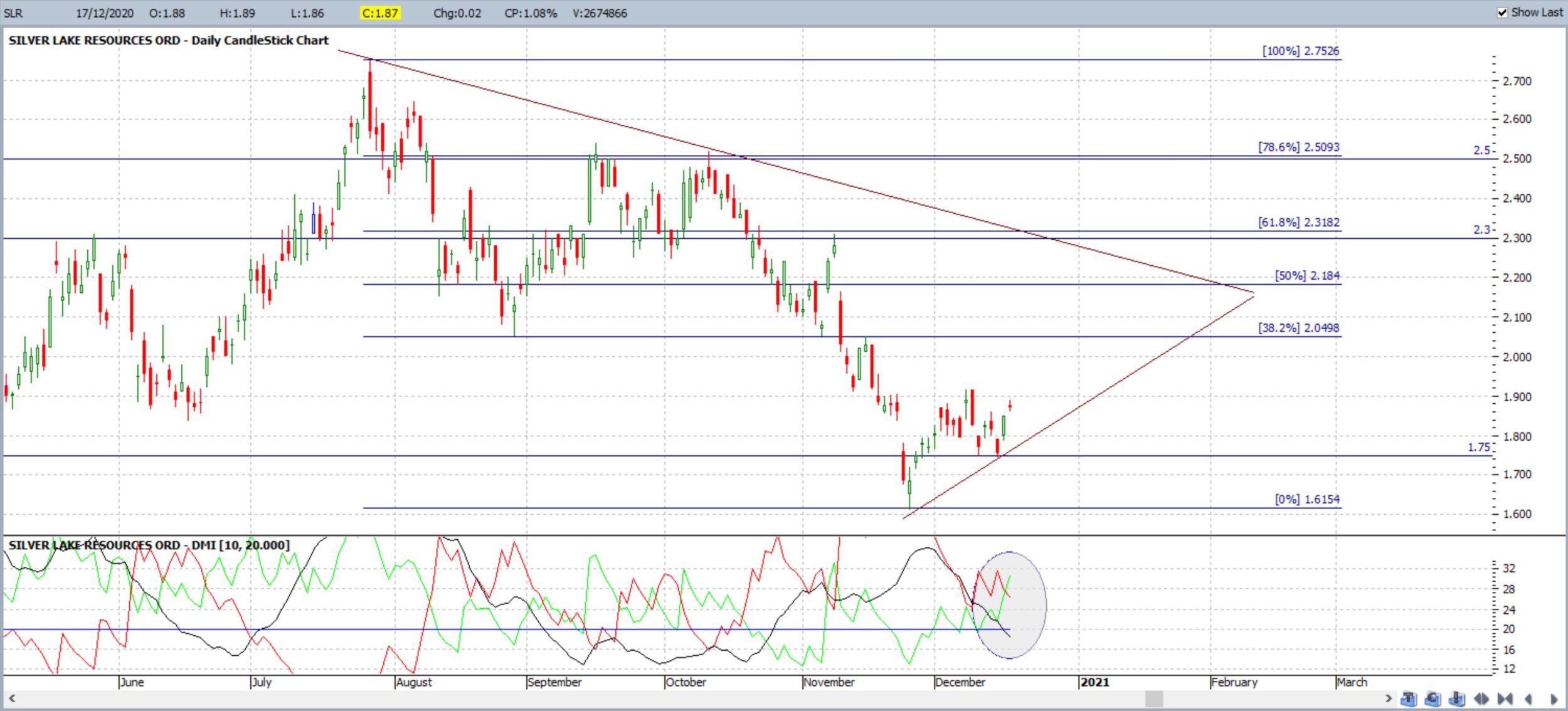Click the March label on time axis

[1352, 682]
